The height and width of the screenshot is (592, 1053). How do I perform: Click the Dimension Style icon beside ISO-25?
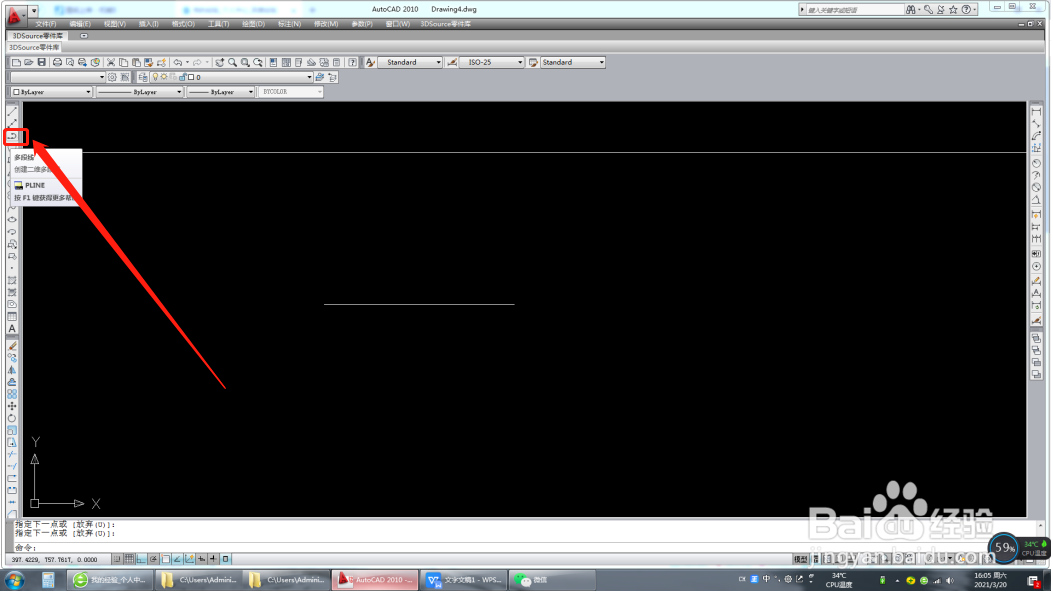click(x=452, y=62)
